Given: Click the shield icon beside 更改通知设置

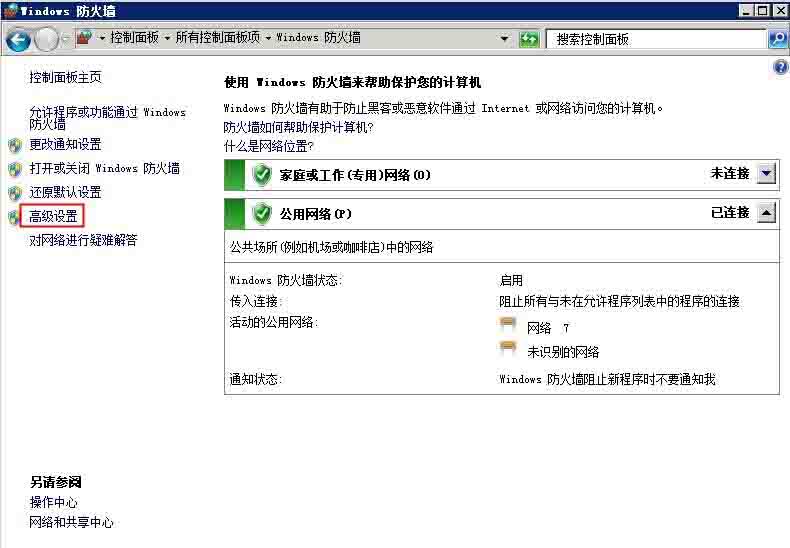Looking at the screenshot, I should 15,145.
